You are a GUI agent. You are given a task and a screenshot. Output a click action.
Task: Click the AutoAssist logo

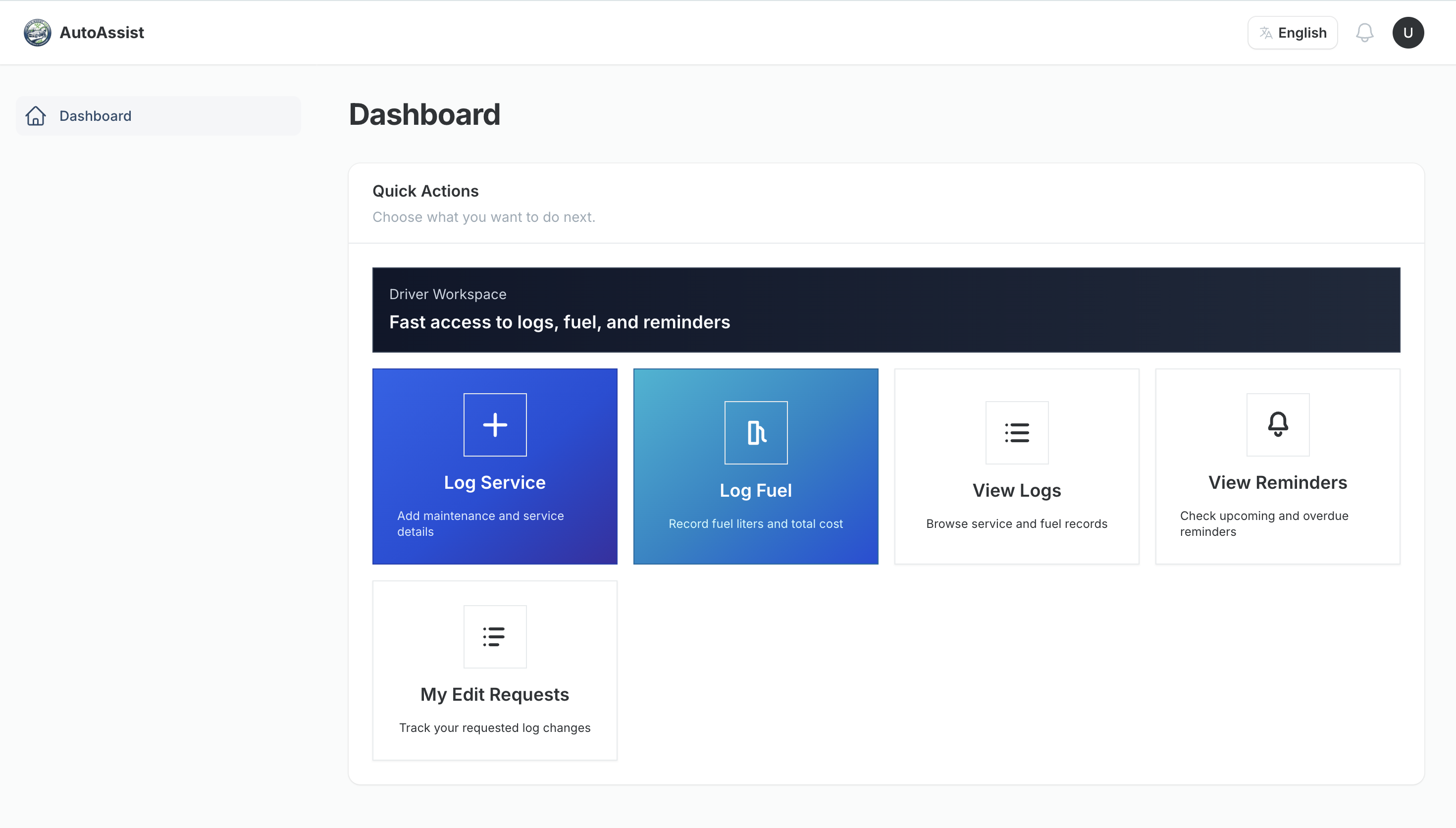coord(36,32)
